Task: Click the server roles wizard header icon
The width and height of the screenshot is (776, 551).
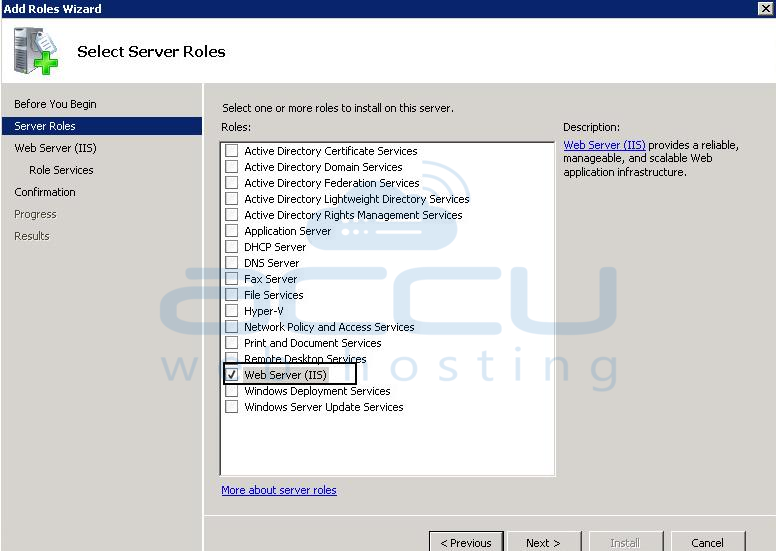Action: 36,51
